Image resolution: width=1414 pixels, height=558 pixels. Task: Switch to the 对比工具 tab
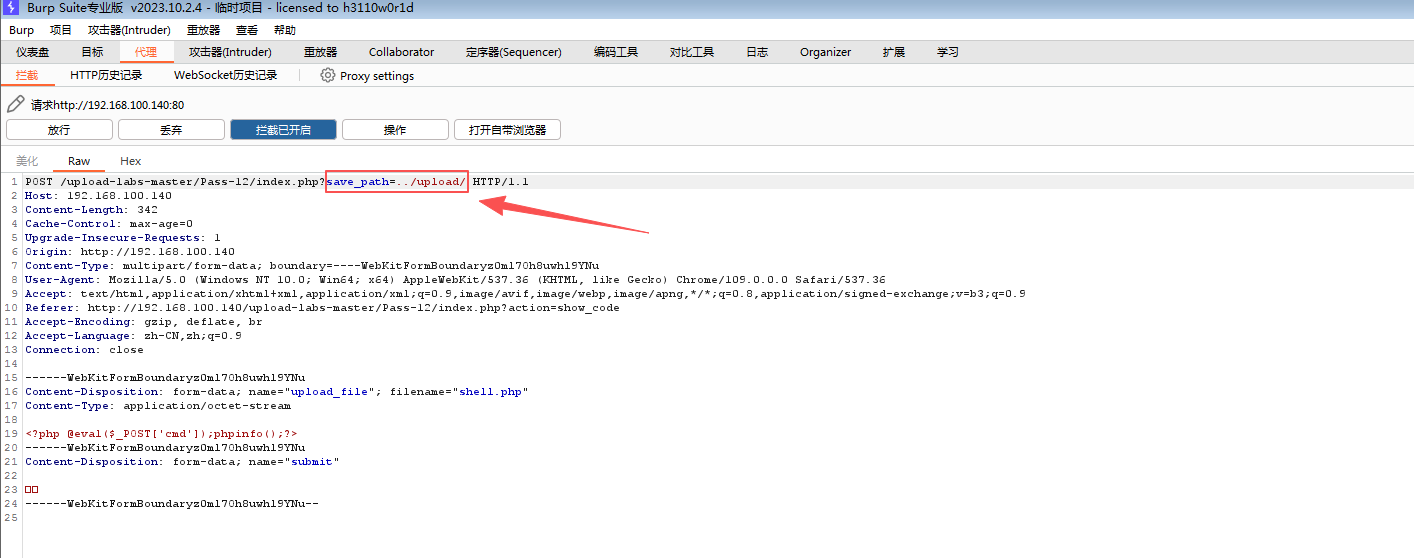[x=692, y=52]
